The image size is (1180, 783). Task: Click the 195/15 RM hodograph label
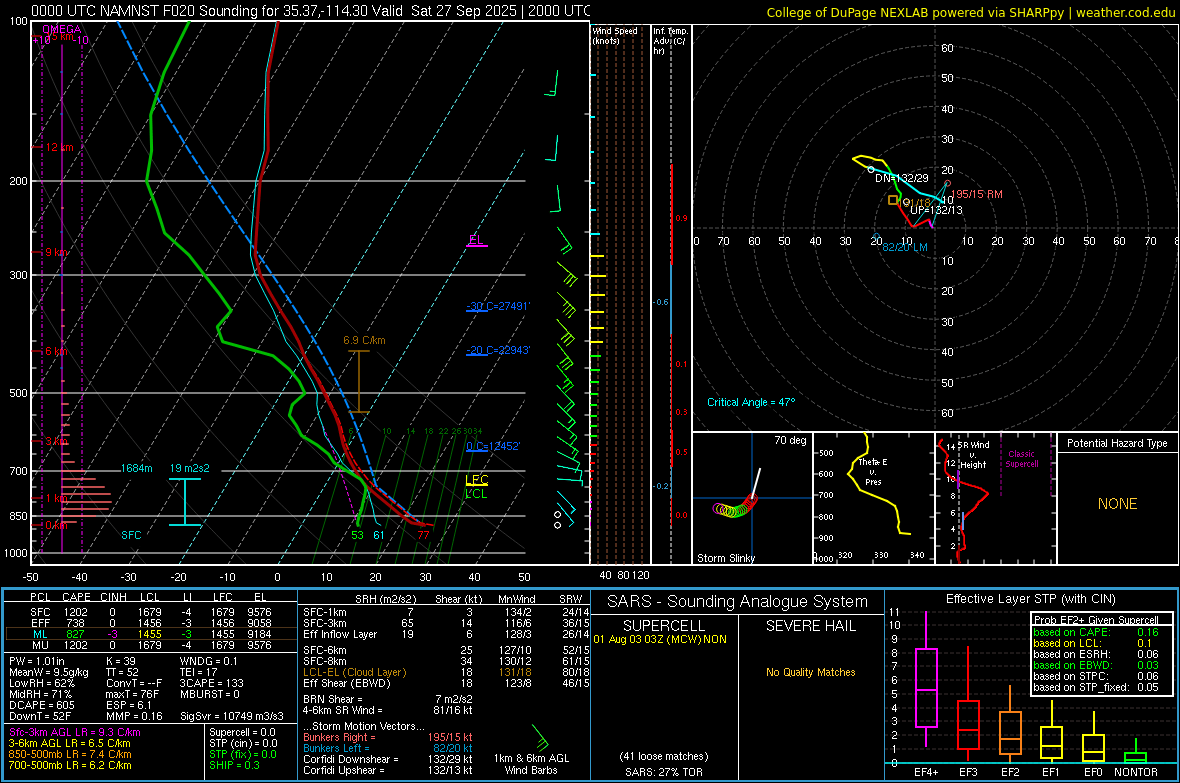pyautogui.click(x=977, y=194)
